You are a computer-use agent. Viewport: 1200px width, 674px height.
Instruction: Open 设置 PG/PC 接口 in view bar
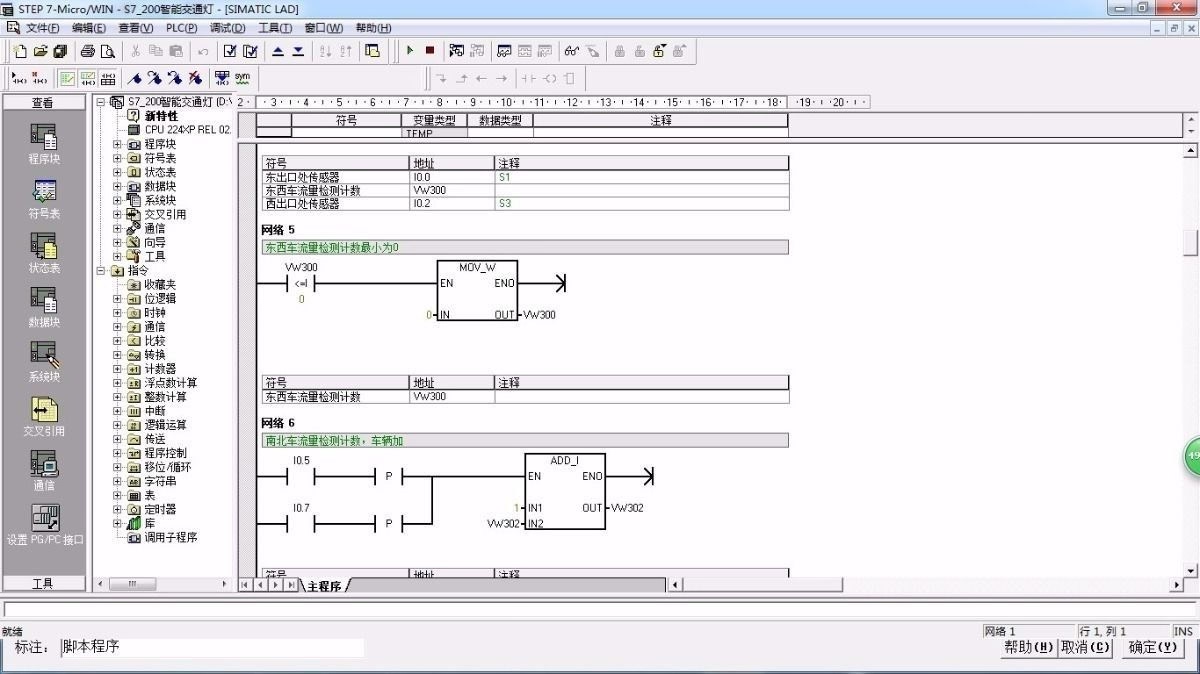[x=44, y=525]
